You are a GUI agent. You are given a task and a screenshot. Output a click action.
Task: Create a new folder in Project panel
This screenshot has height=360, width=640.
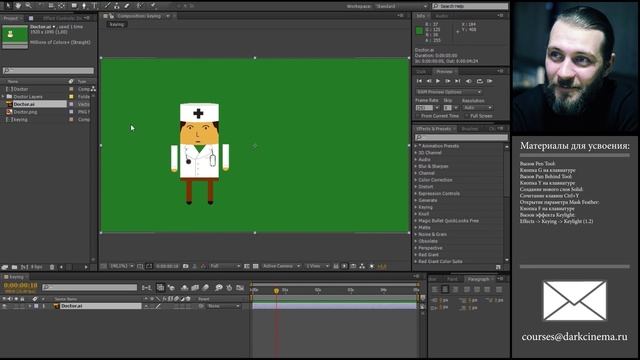point(14,267)
